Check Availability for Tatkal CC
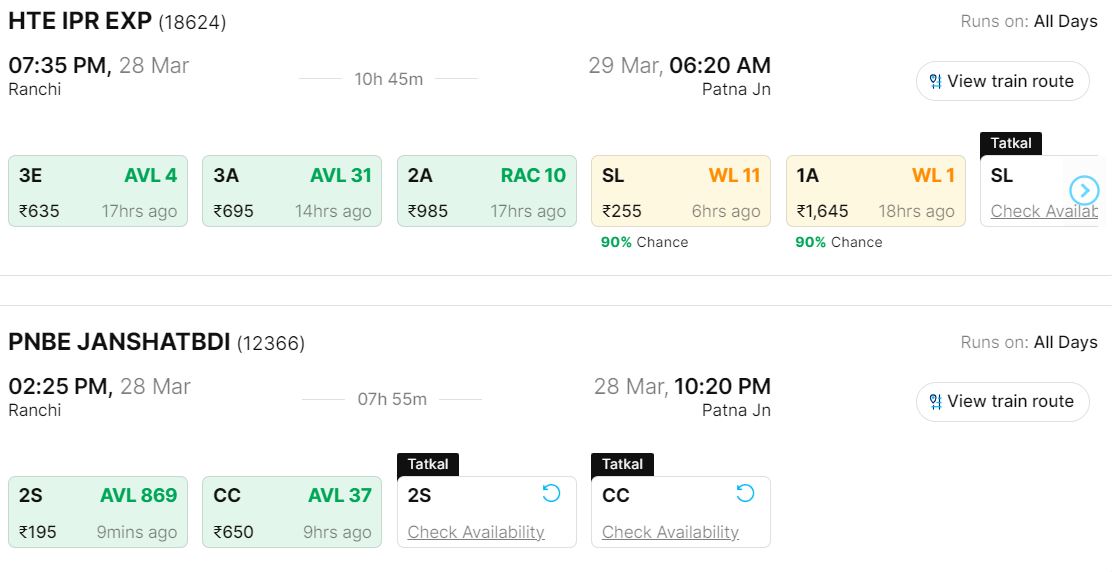The height and width of the screenshot is (572, 1112). point(670,532)
